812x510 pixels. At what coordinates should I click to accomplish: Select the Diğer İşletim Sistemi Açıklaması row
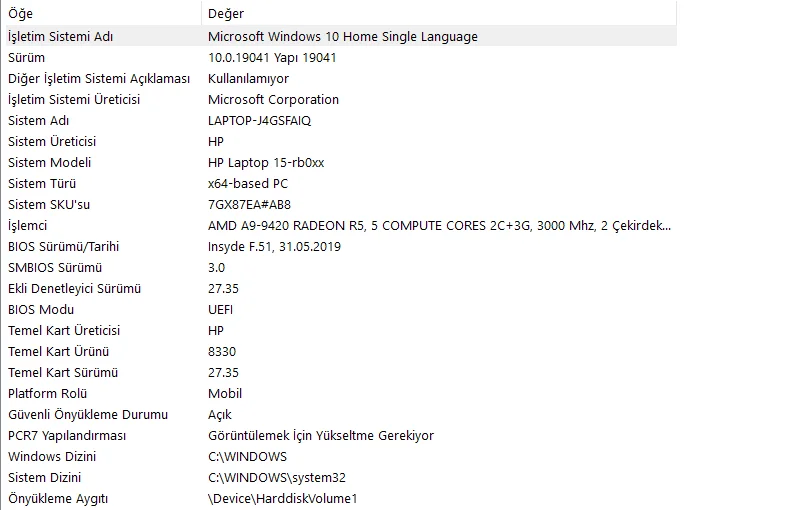click(98, 78)
